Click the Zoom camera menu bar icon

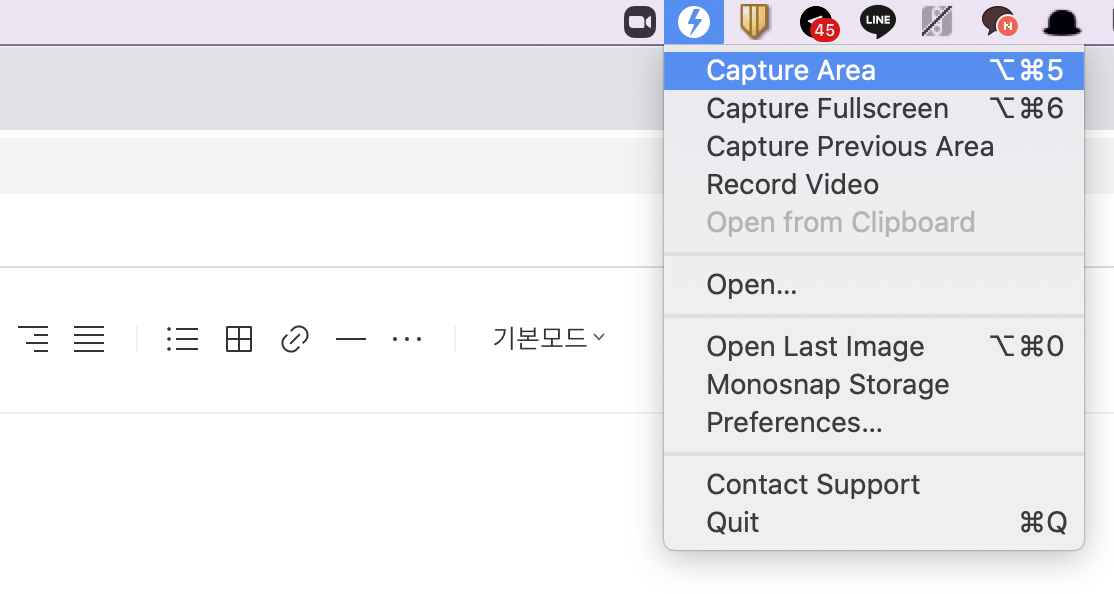tap(639, 22)
